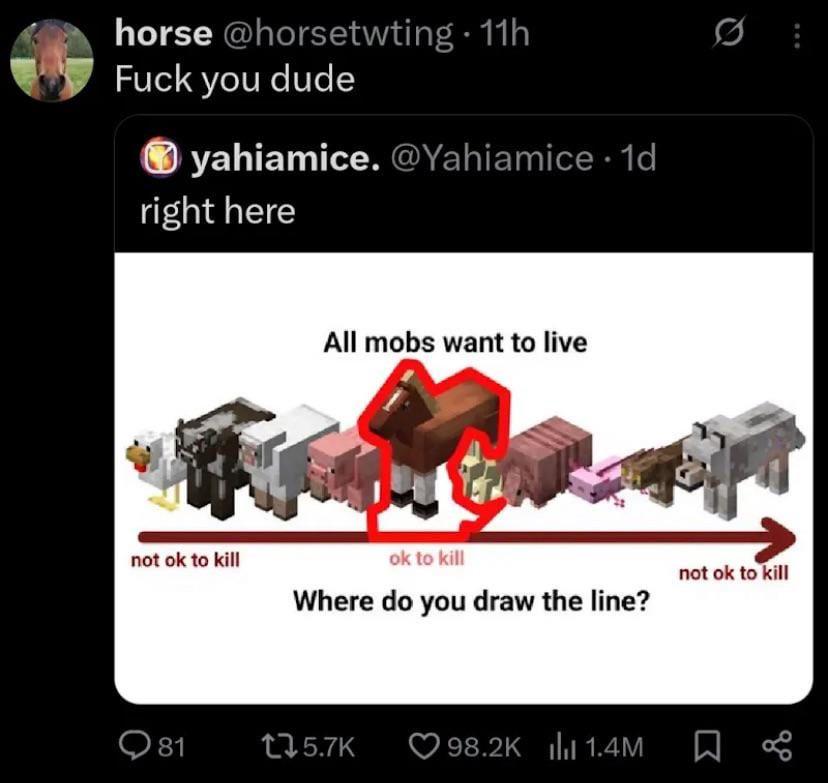Open horse's profile avatar

[x=52, y=60]
